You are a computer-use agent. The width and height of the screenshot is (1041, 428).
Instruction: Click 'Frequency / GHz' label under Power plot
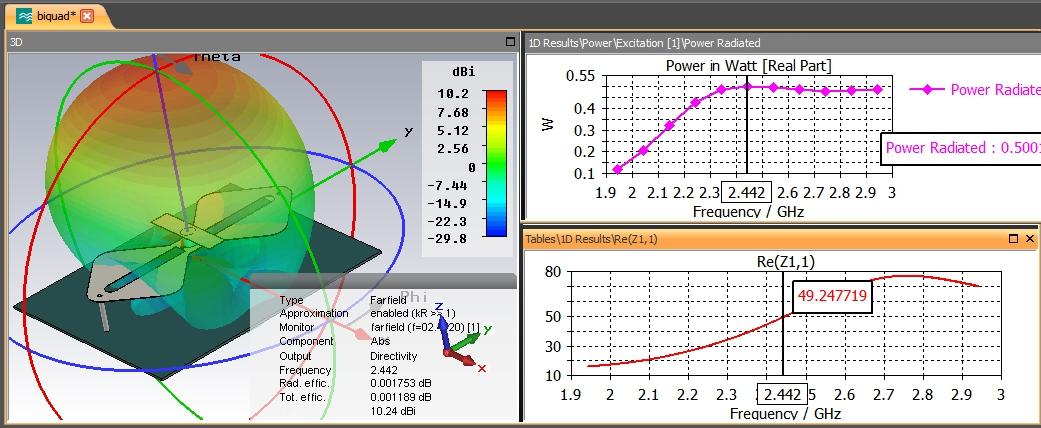click(748, 212)
